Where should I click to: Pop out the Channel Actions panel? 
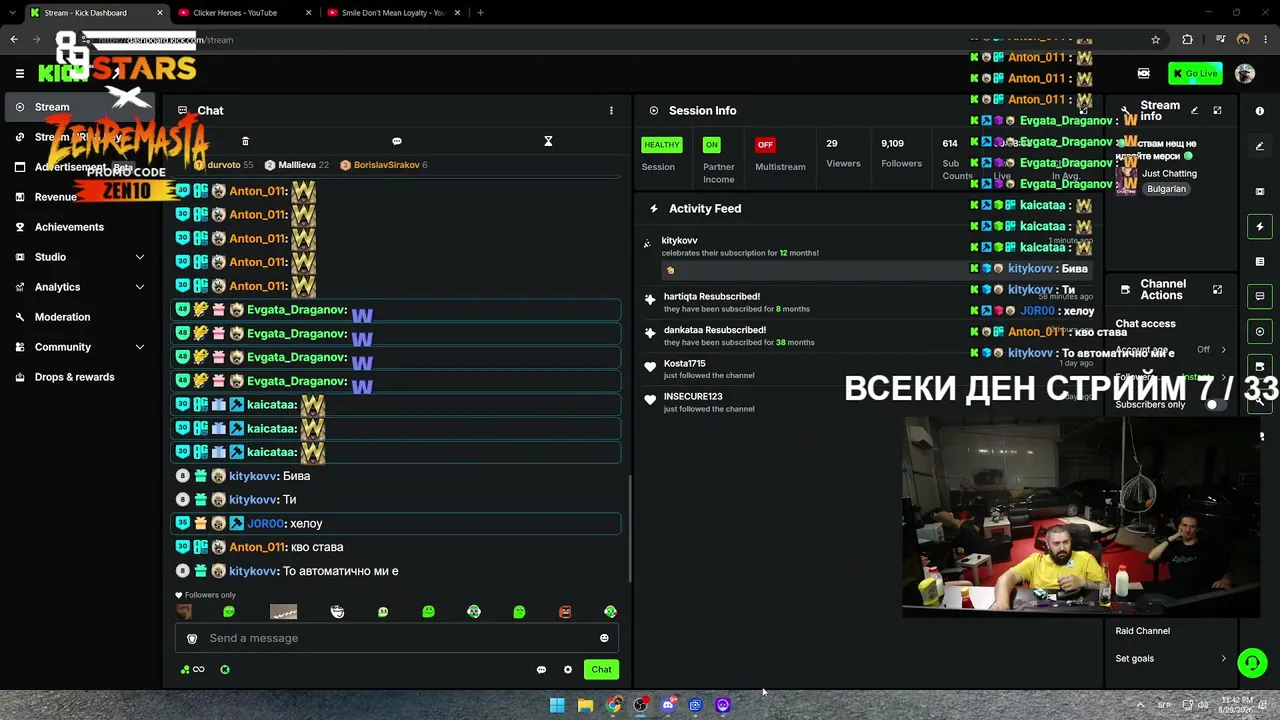(x=1217, y=290)
